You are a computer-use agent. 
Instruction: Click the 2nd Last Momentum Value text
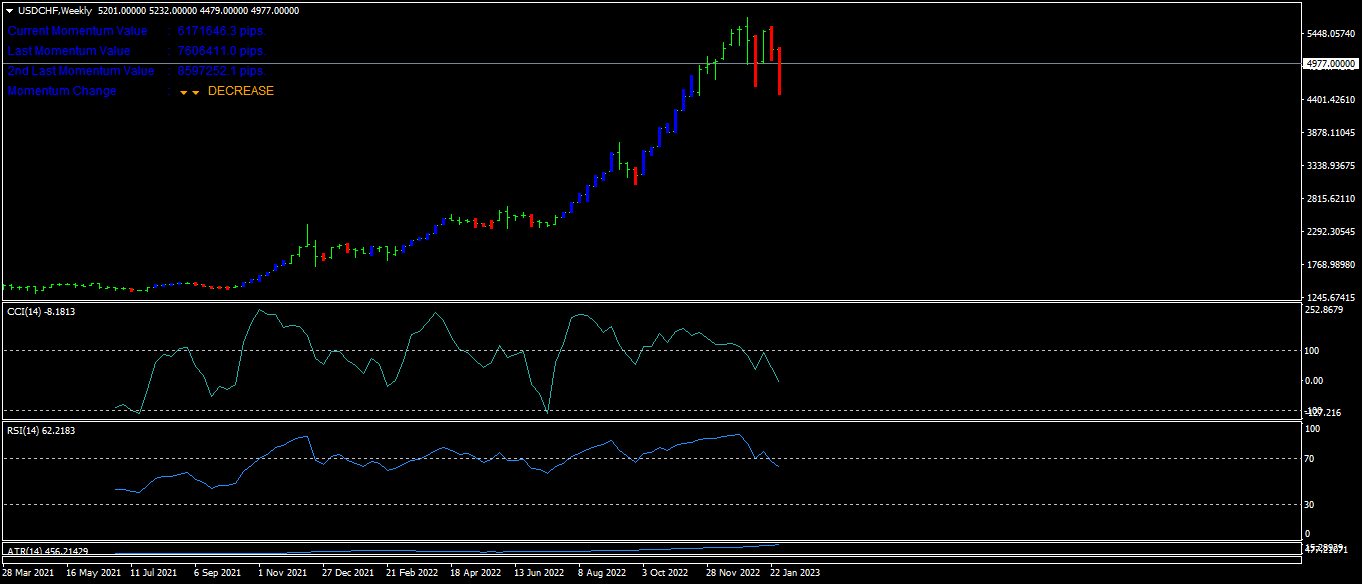tap(81, 71)
